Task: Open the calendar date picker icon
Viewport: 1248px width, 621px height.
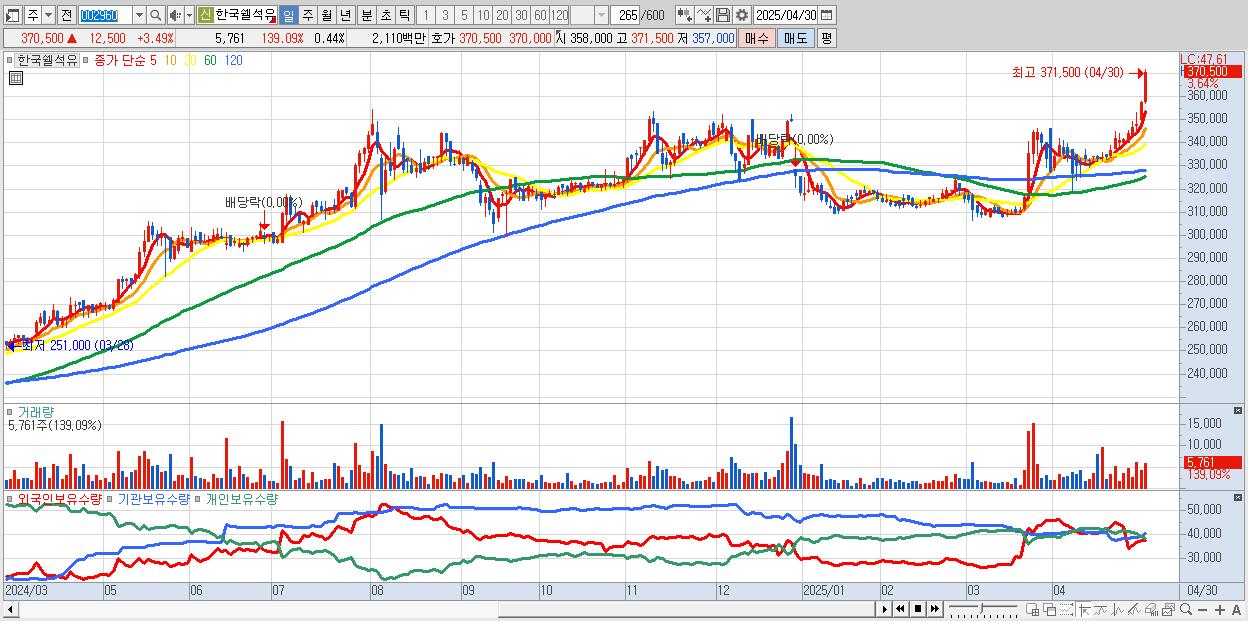Action: 827,15
